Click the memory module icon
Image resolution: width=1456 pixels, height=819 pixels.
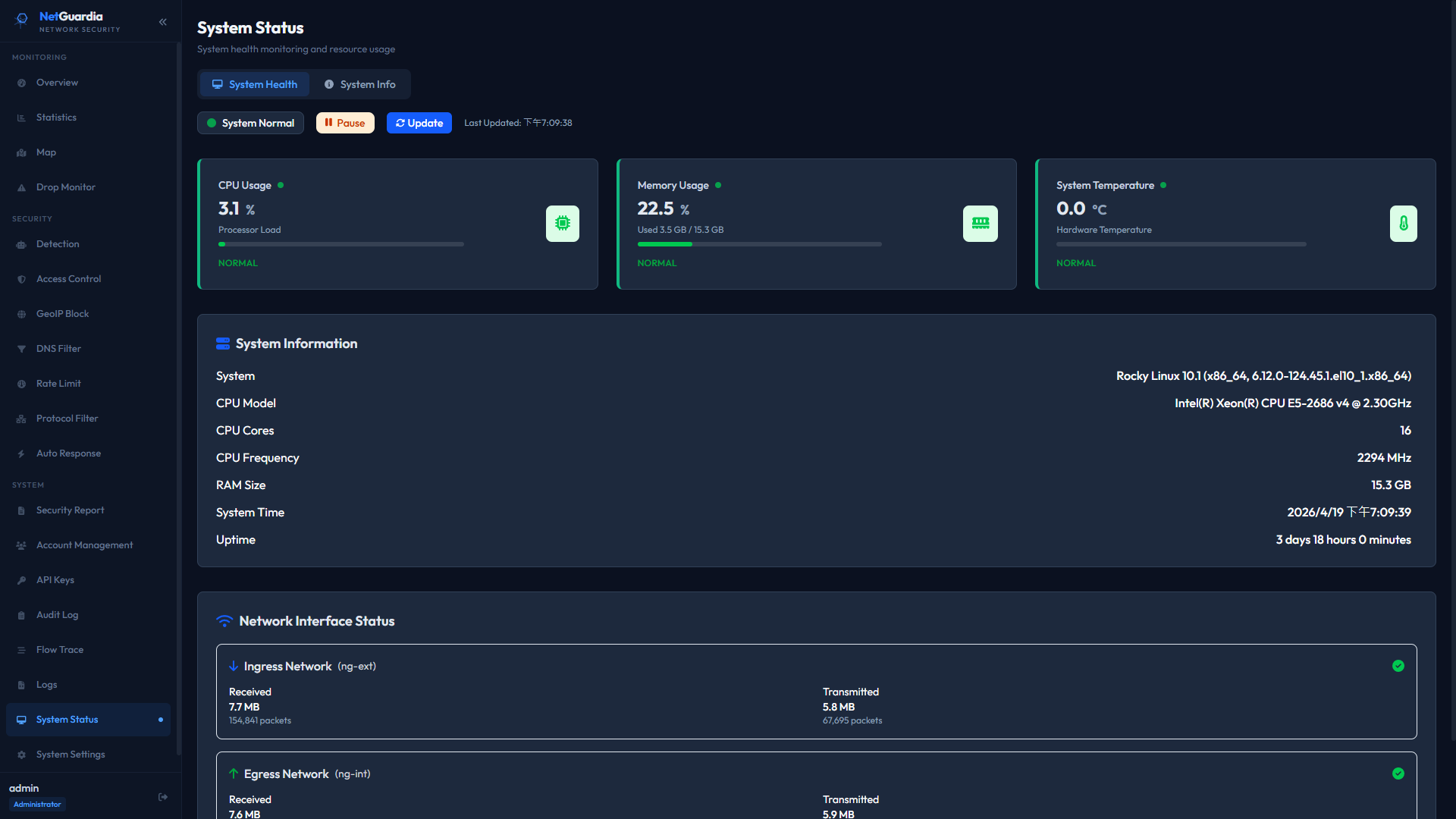pos(981,224)
